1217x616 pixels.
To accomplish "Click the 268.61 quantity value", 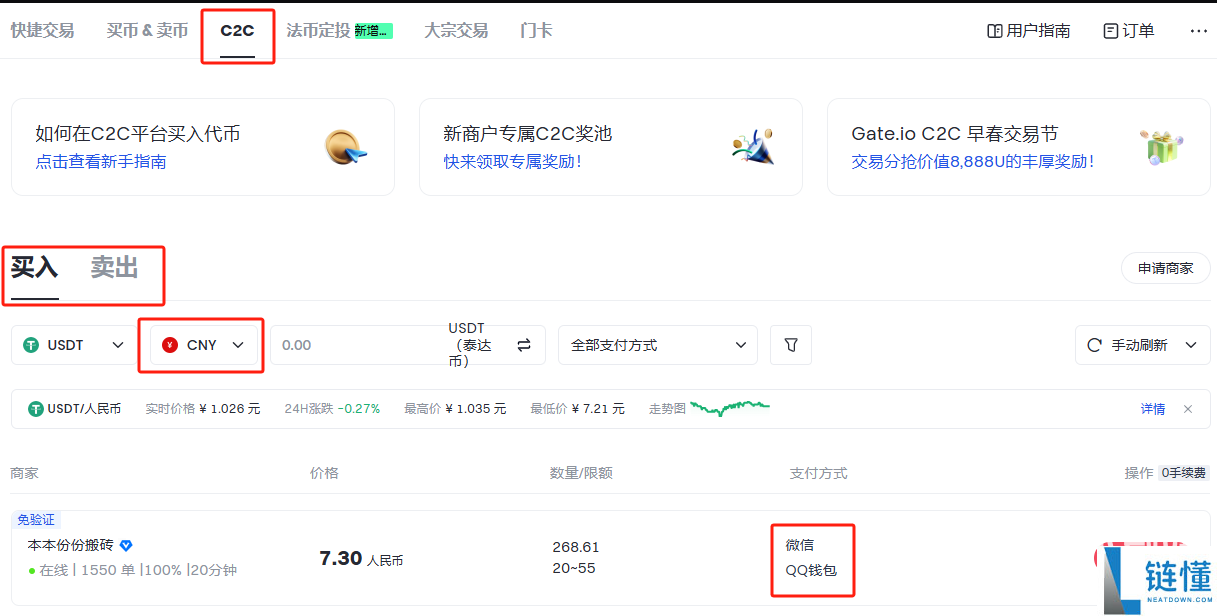I will point(576,547).
